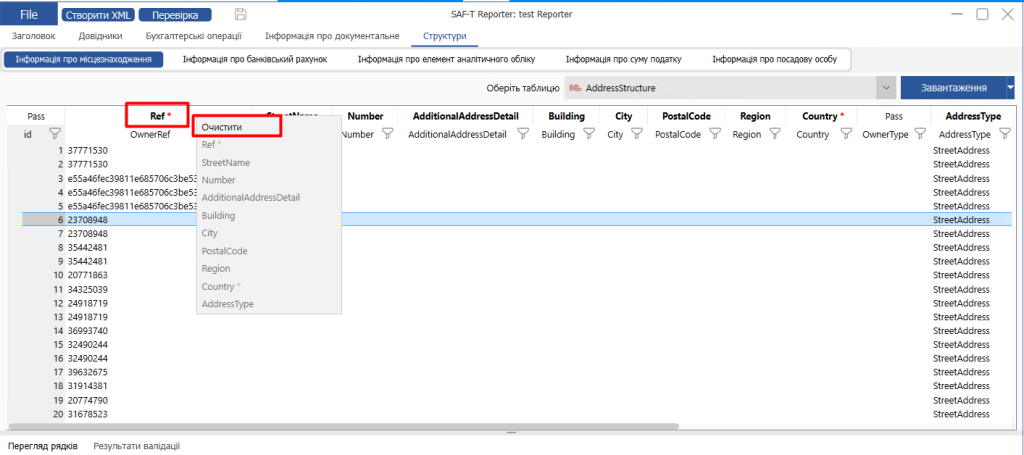Click the save floppy disk icon
Image resolution: width=1024 pixels, height=455 pixels.
pos(240,14)
